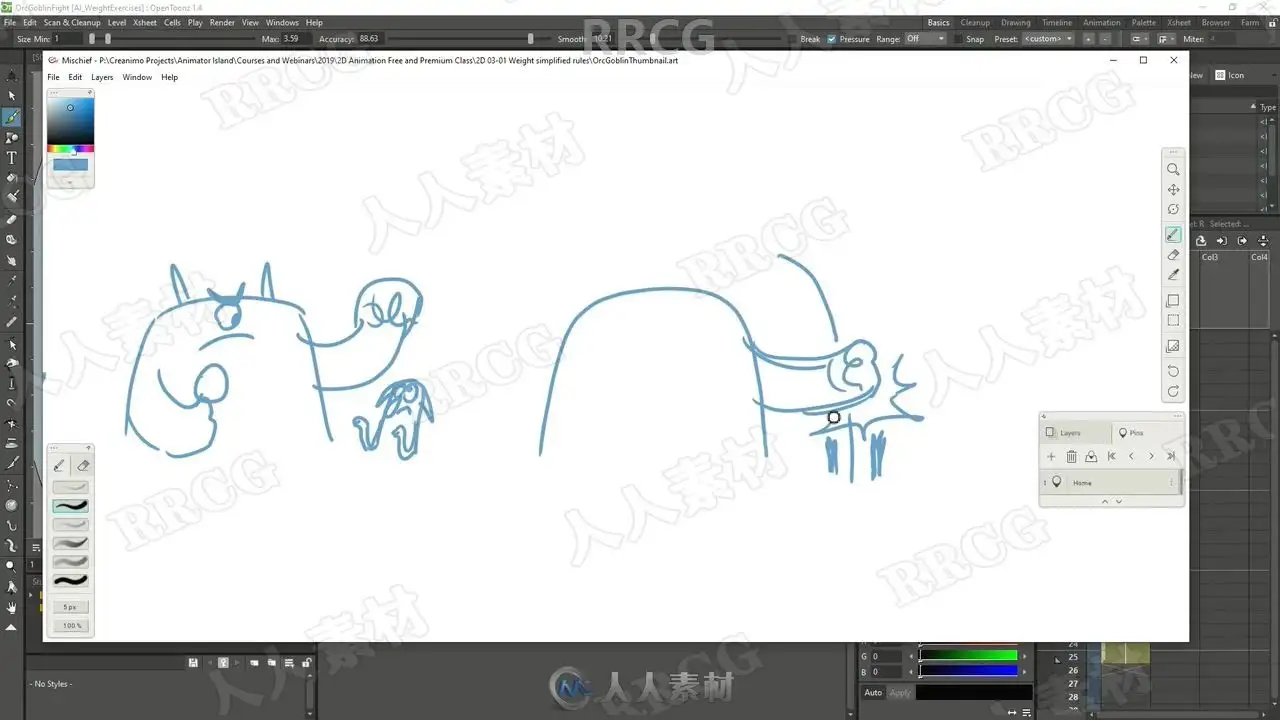Screen dimensions: 1280x720
Task: Open the Mischief Window menu
Action: click(x=137, y=77)
